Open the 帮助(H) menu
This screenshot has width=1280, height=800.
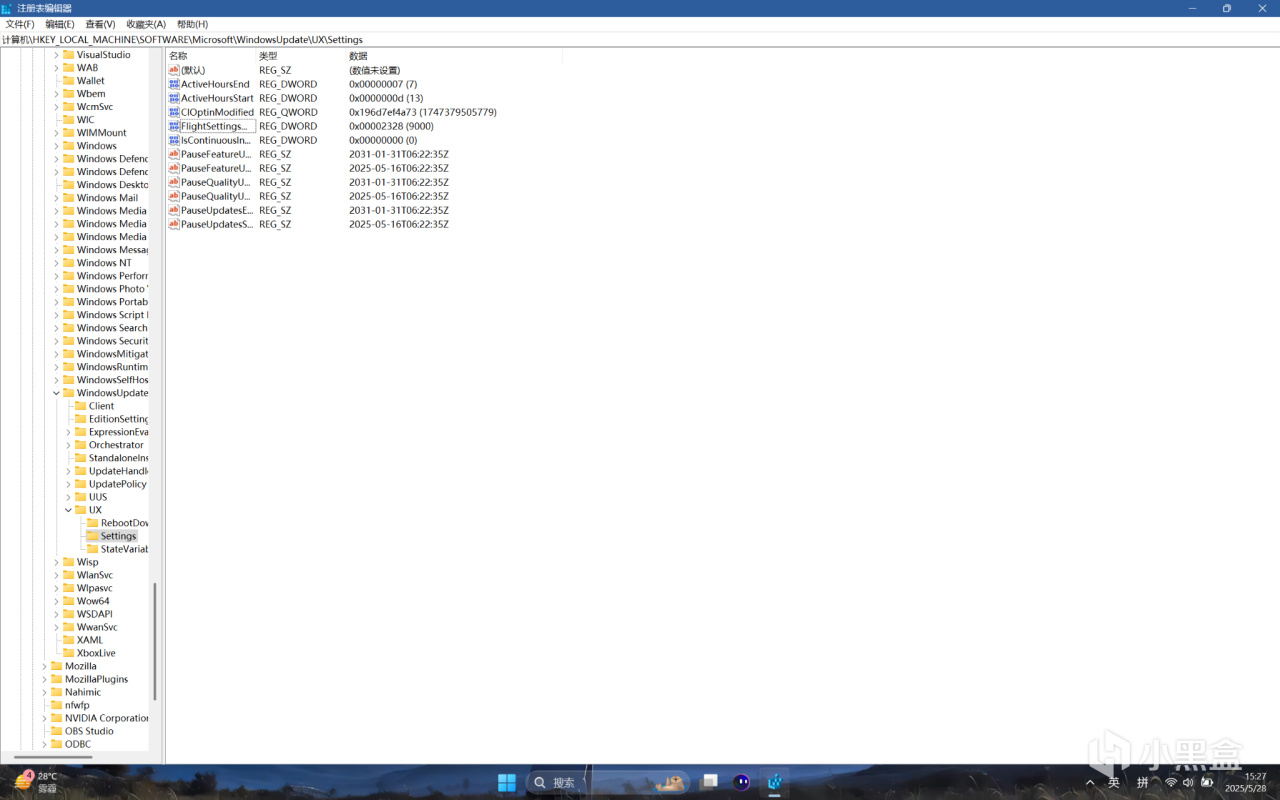[x=192, y=24]
